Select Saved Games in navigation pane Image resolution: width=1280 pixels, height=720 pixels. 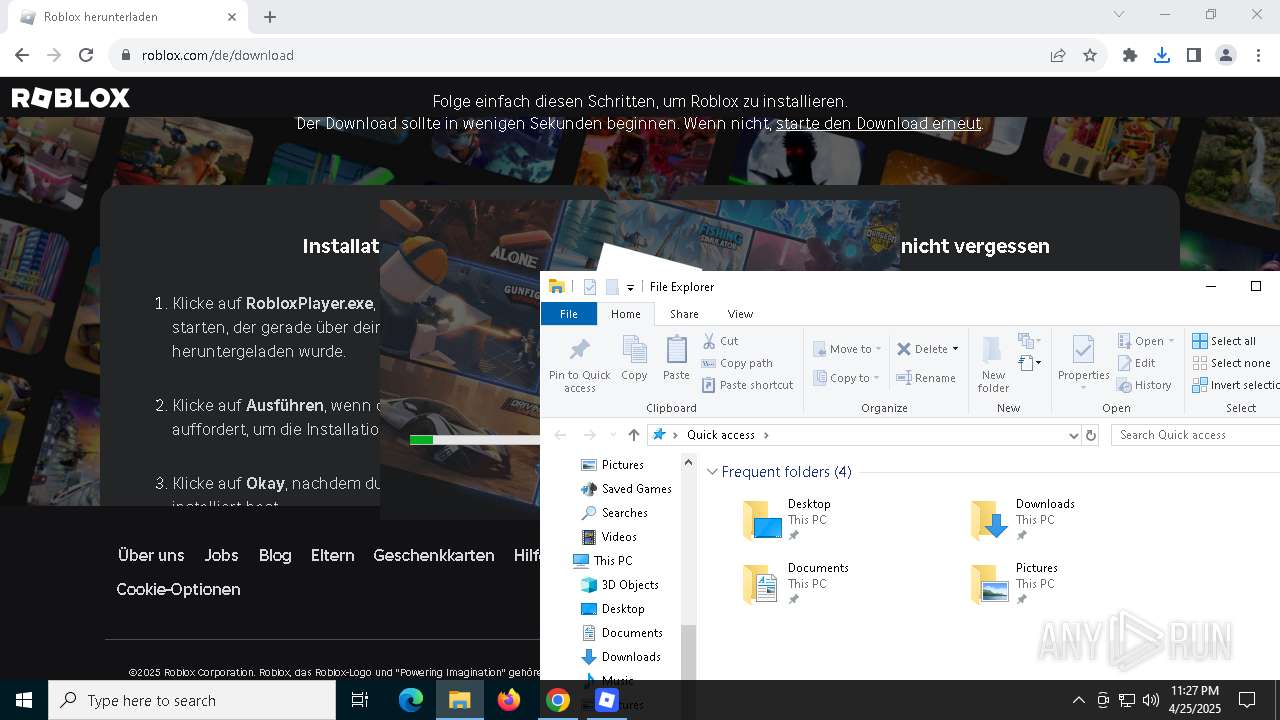(626, 489)
